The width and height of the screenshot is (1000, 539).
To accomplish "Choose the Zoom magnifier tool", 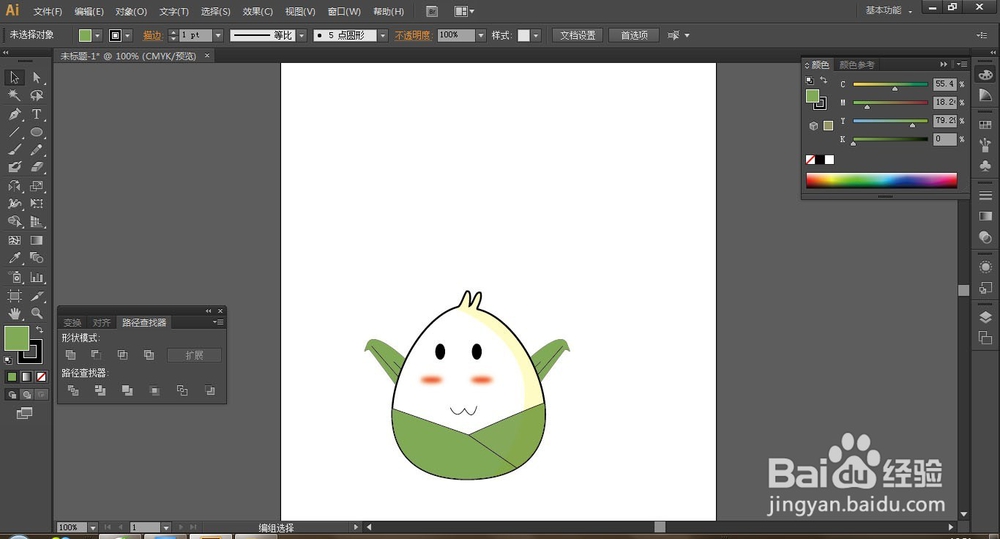I will (x=37, y=314).
